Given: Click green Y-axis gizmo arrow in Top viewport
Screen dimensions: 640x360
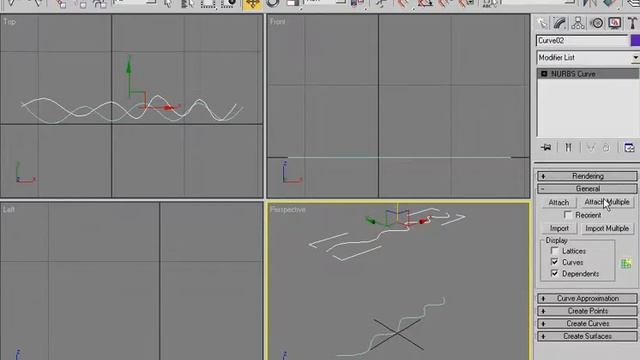Looking at the screenshot, I should click(x=129, y=67).
